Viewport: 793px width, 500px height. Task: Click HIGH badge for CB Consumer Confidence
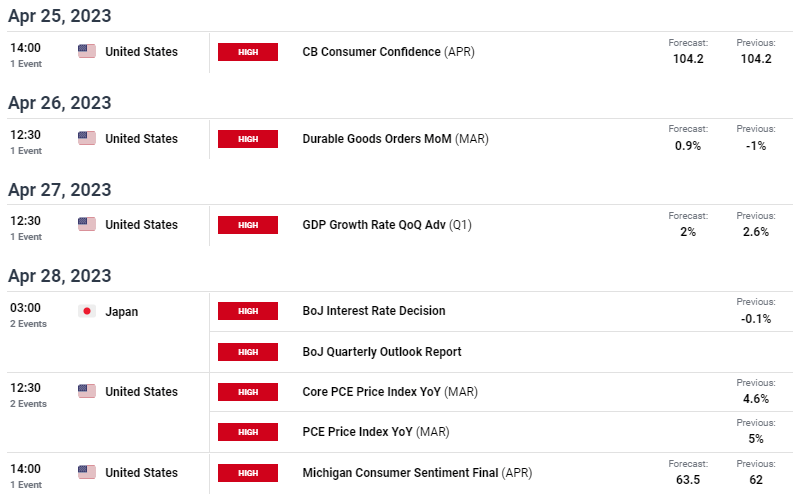pyautogui.click(x=248, y=52)
